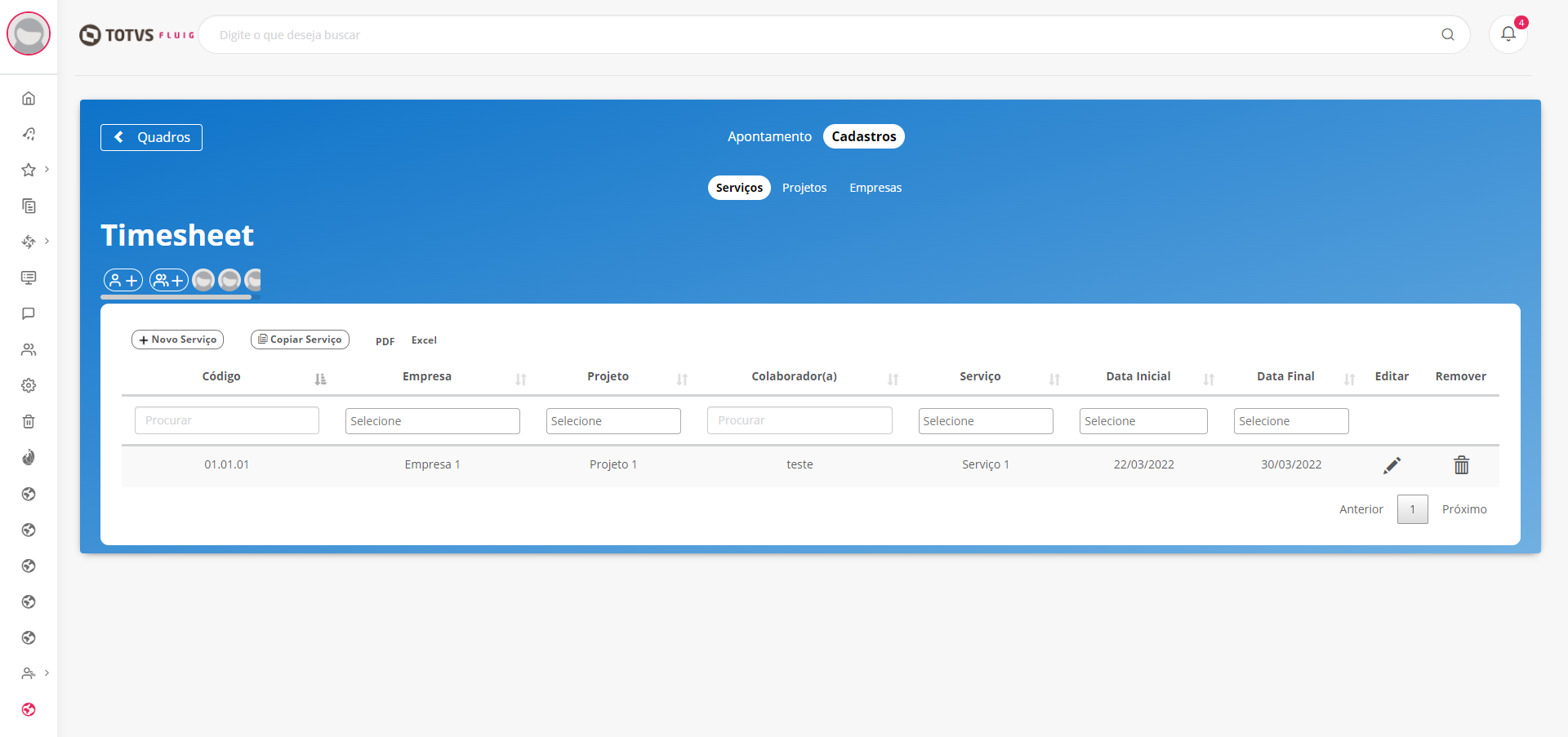Viewport: 1568px width, 737px height.
Task: Expand chevron next to processes arrows icon
Action: 47,242
